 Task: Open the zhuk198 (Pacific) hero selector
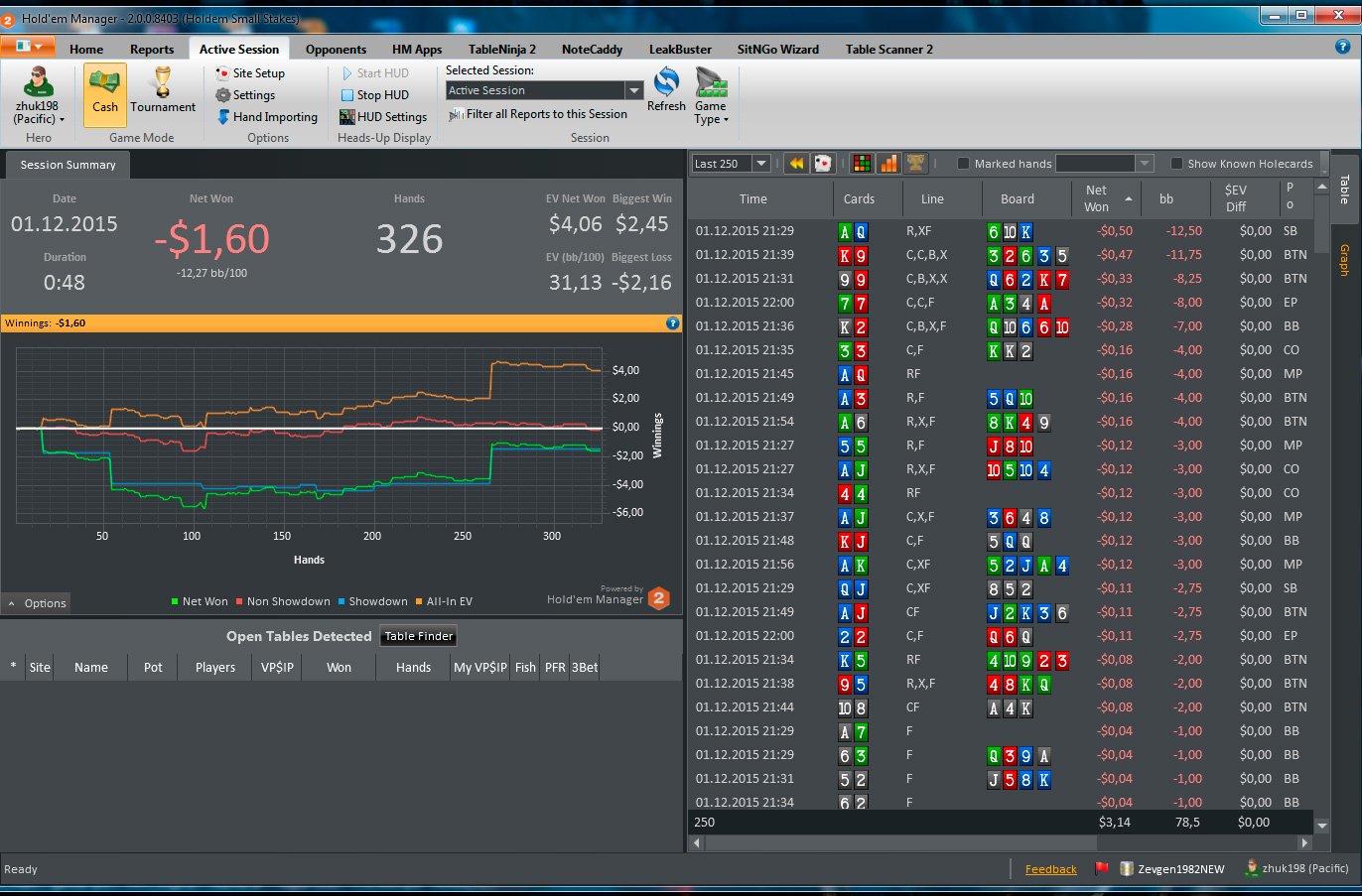click(39, 95)
